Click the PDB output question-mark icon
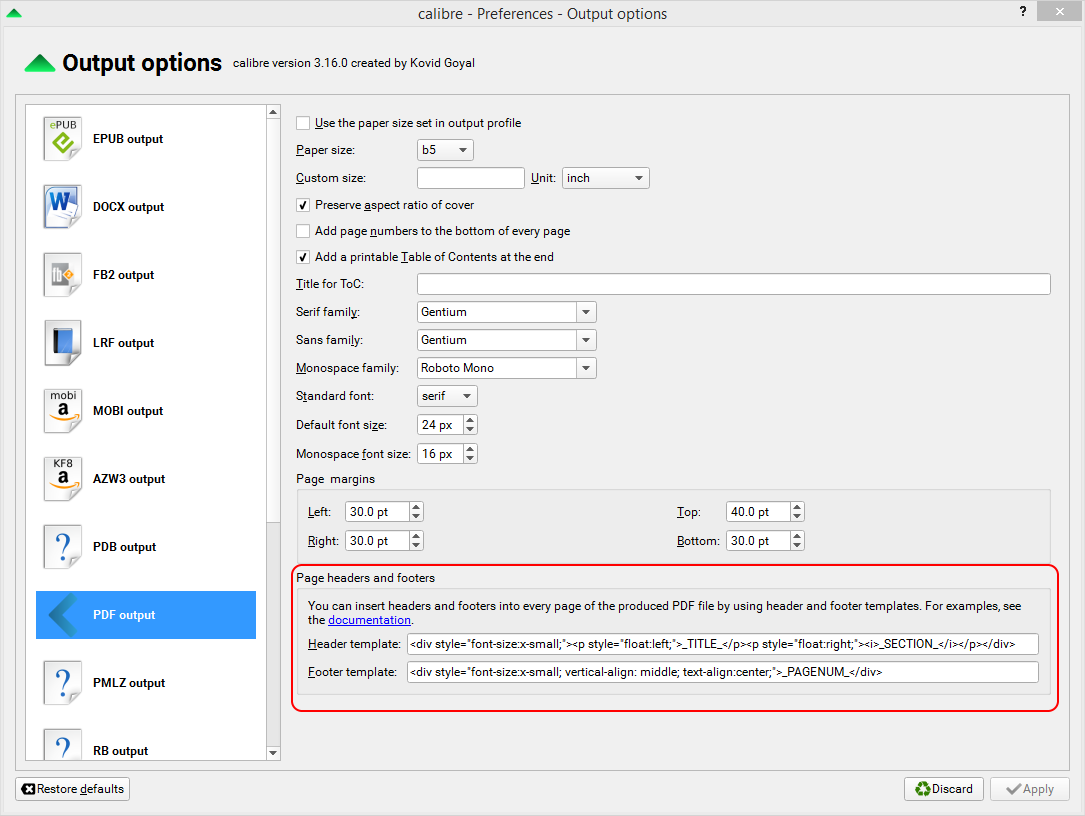The height and width of the screenshot is (816, 1085). click(x=63, y=547)
